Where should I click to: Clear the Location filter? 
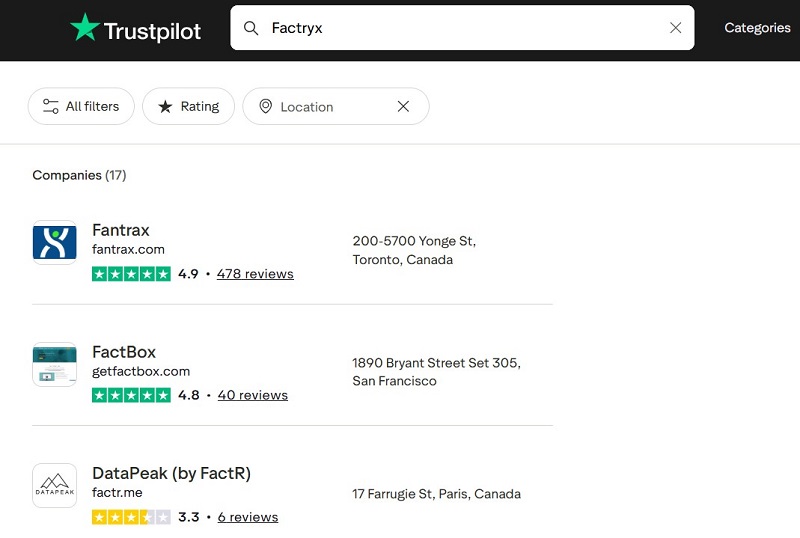[404, 107]
